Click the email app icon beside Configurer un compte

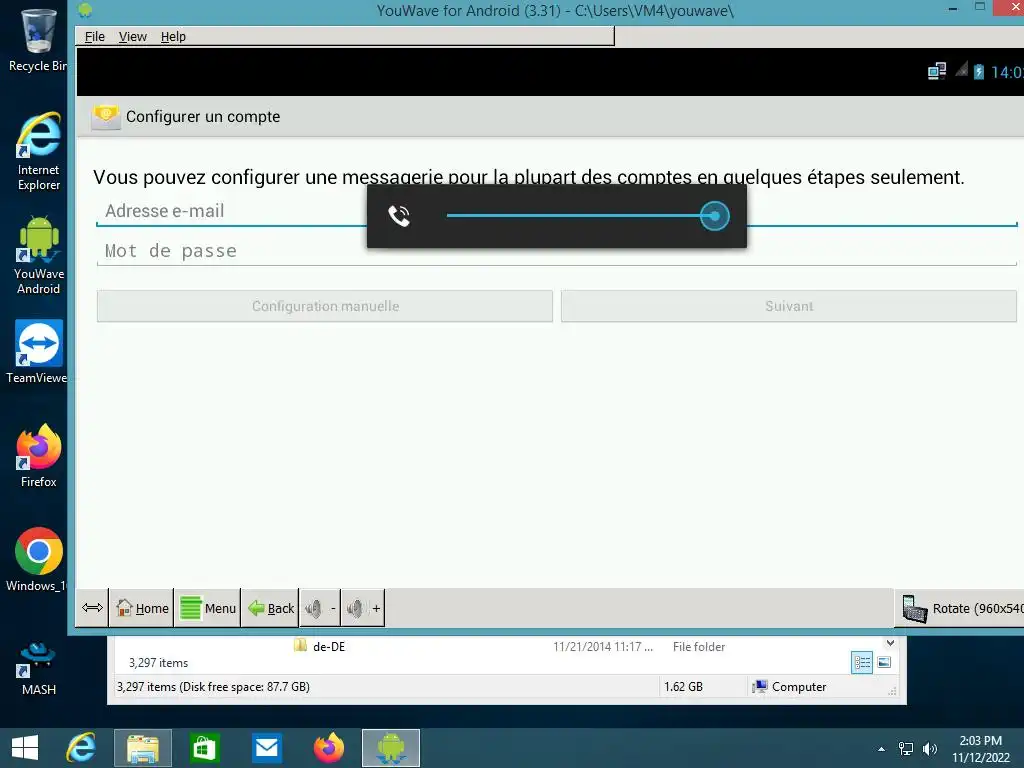[106, 117]
